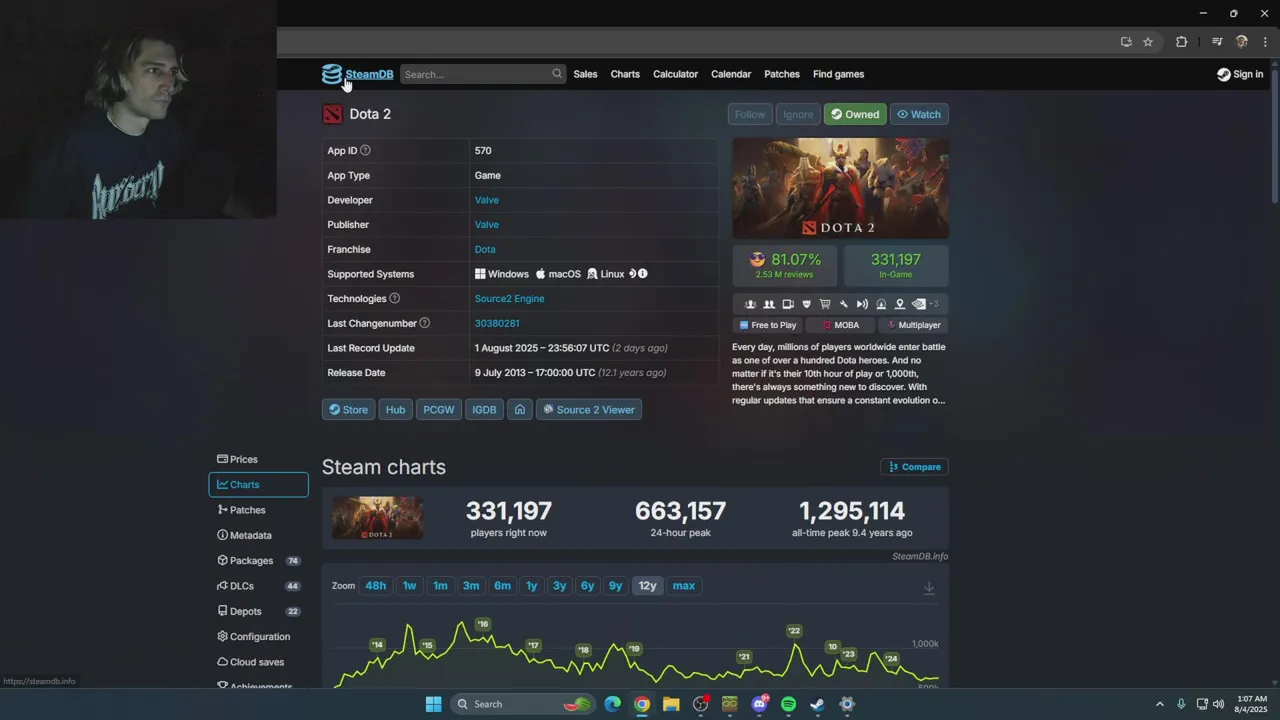1280x720 pixels.
Task: Open the Technologies help question icon
Action: [x=394, y=298]
